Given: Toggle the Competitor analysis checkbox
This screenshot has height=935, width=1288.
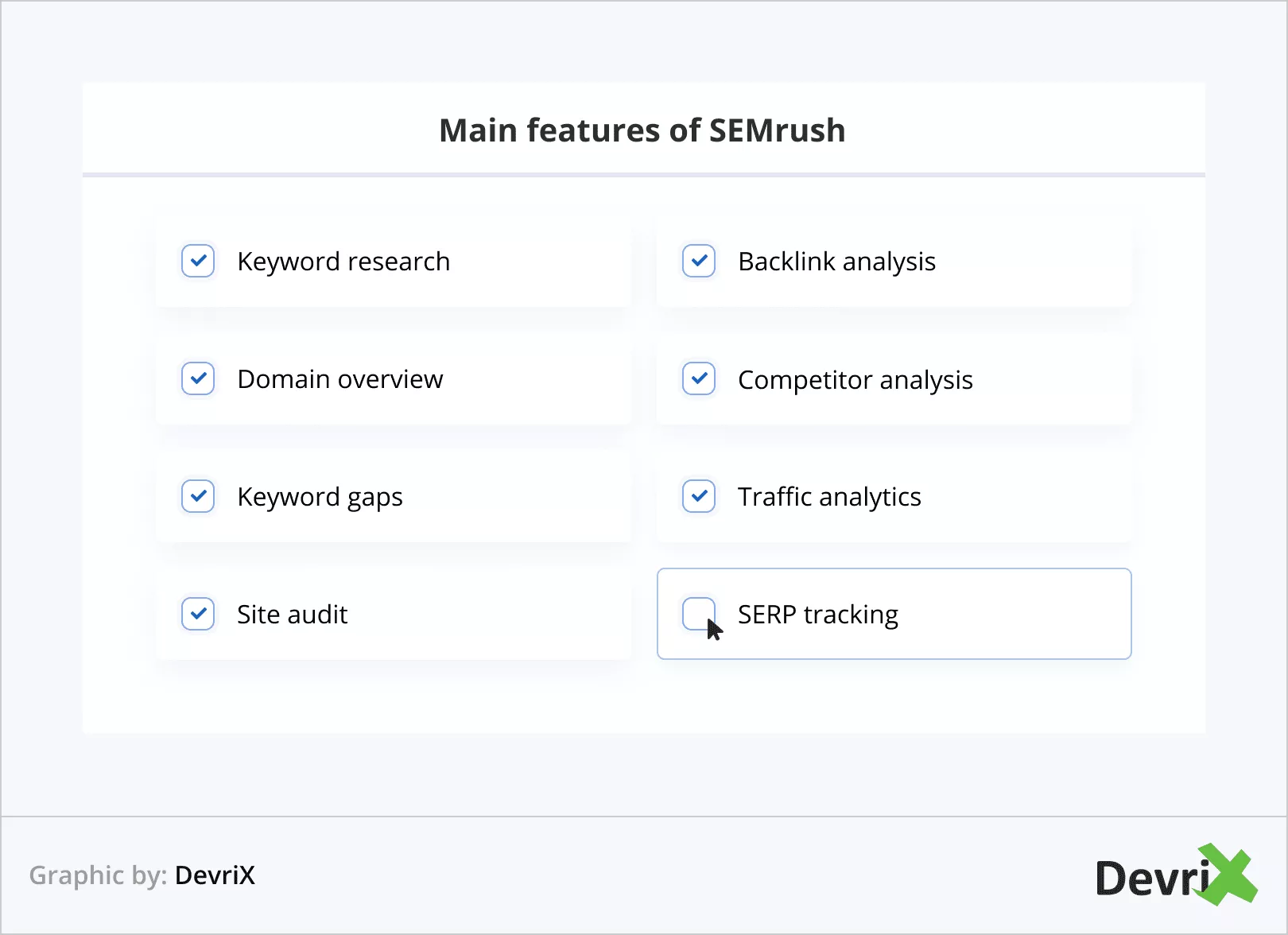Looking at the screenshot, I should click(699, 378).
